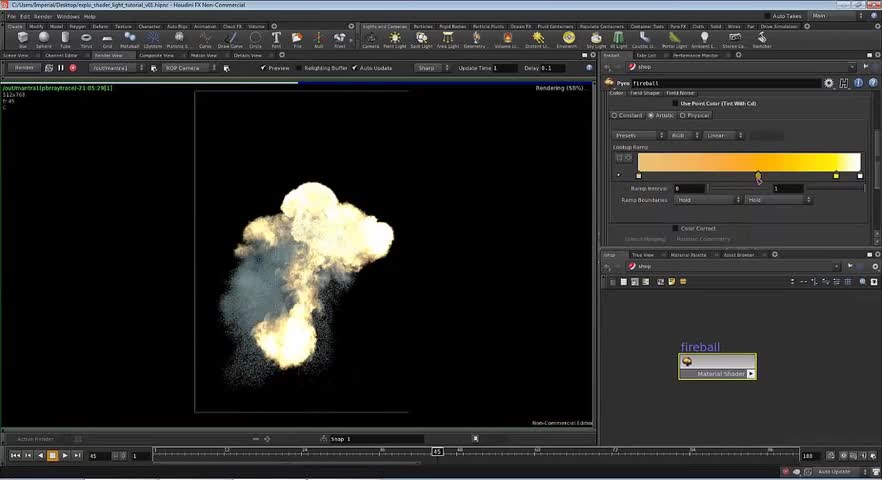Expand the ROP Camera dropdown
882x480 pixels.
point(189,68)
